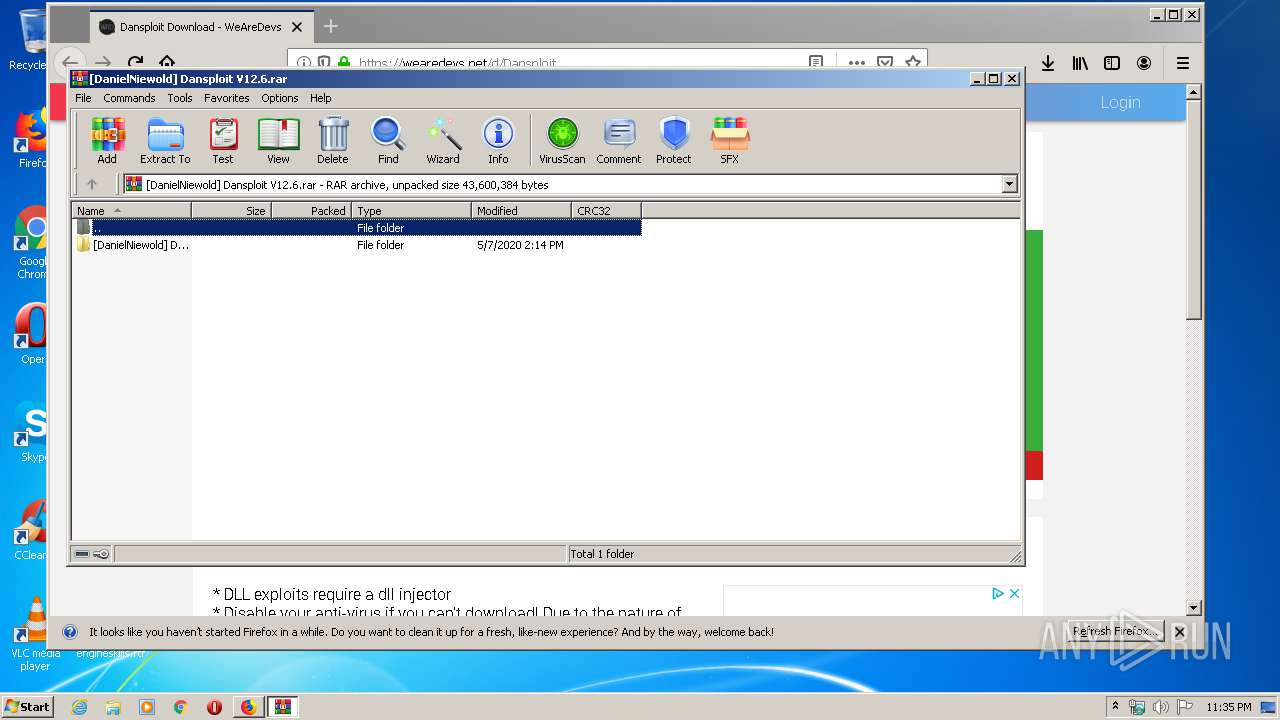Open the Commands menu
1280x720 pixels.
(129, 98)
